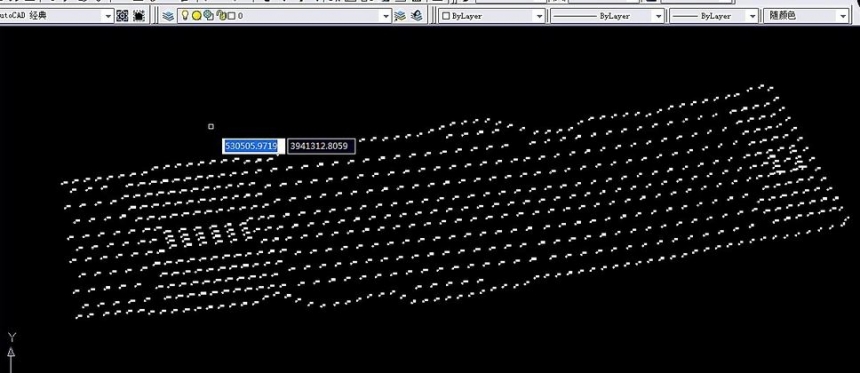Toggle the layer 0 lock icon
Viewport: 860px width, 373px height.
222,16
